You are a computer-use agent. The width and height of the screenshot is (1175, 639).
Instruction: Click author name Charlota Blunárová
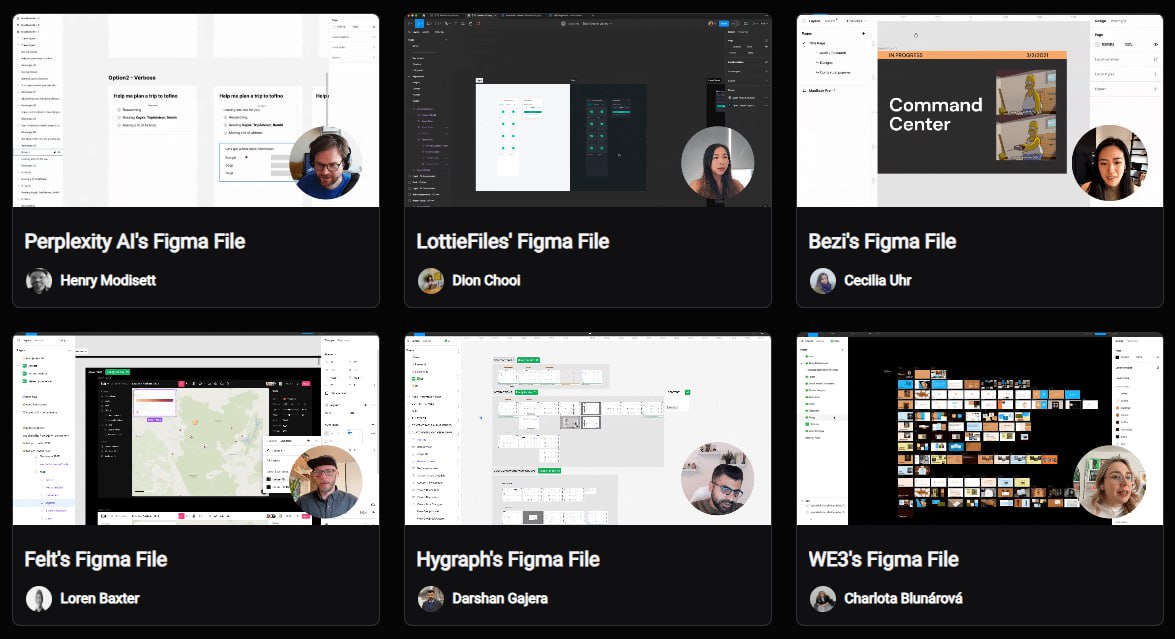903,599
